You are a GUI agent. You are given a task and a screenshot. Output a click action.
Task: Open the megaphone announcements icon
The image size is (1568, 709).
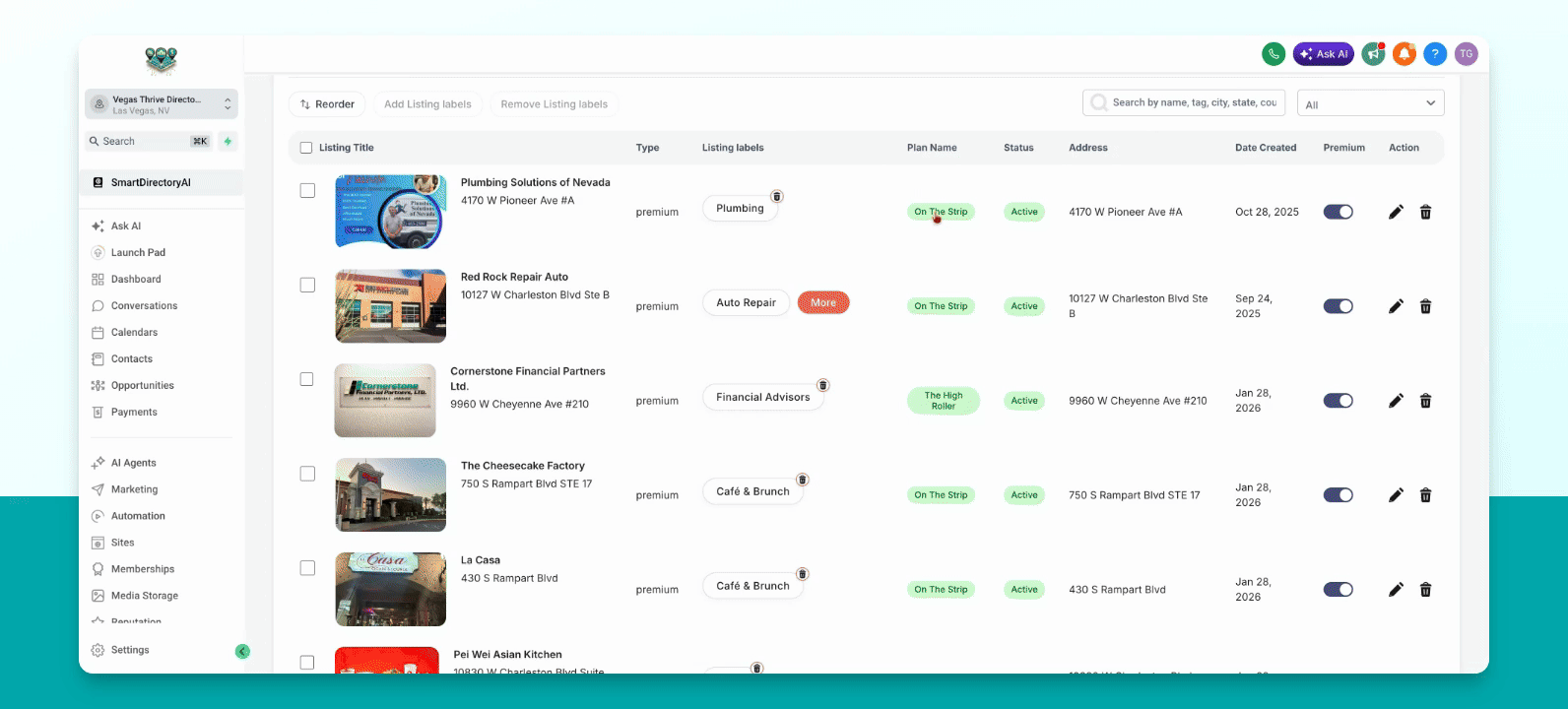click(x=1373, y=54)
